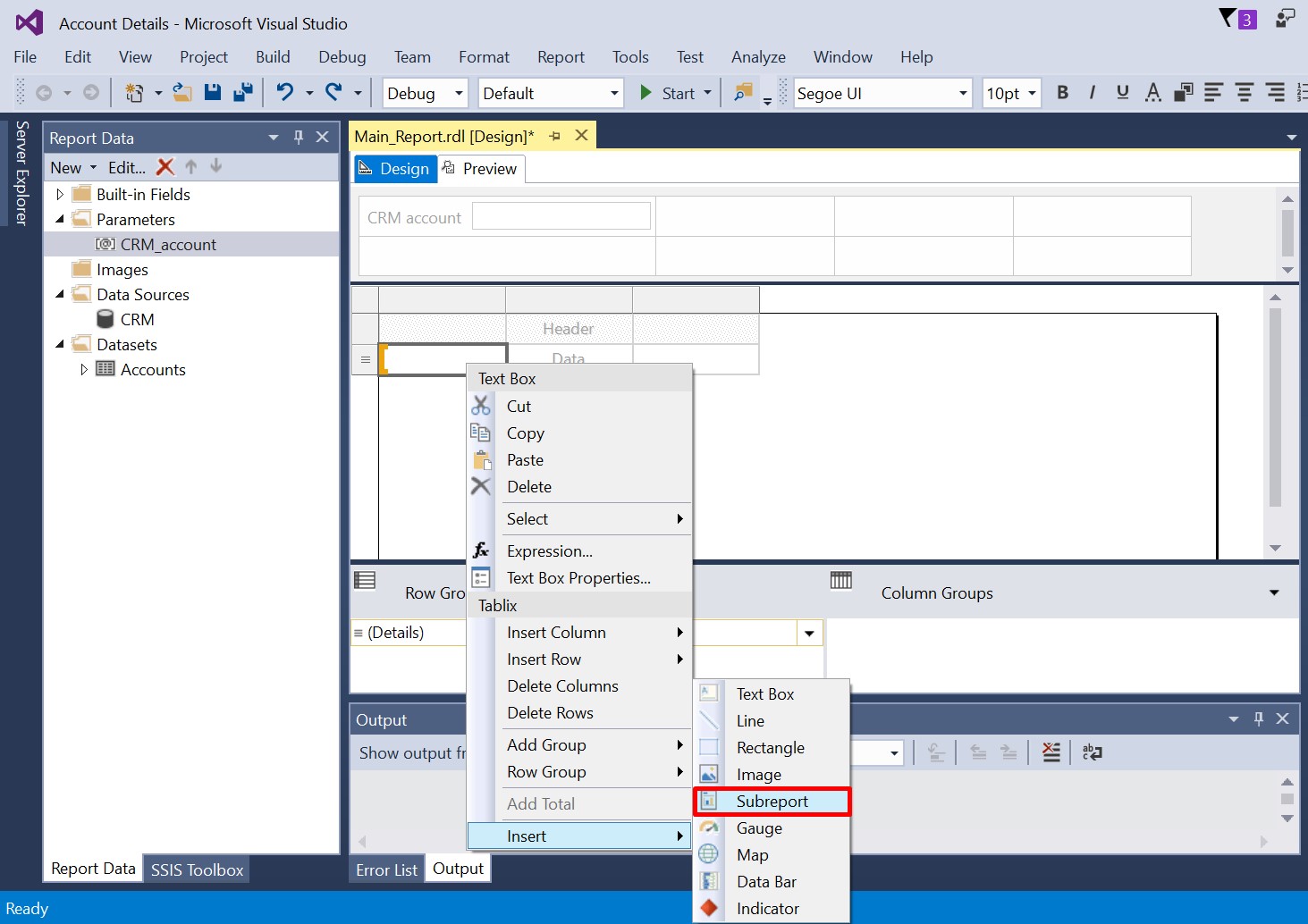Open the Report menu
Screen dimensions: 1308x924
click(x=561, y=57)
